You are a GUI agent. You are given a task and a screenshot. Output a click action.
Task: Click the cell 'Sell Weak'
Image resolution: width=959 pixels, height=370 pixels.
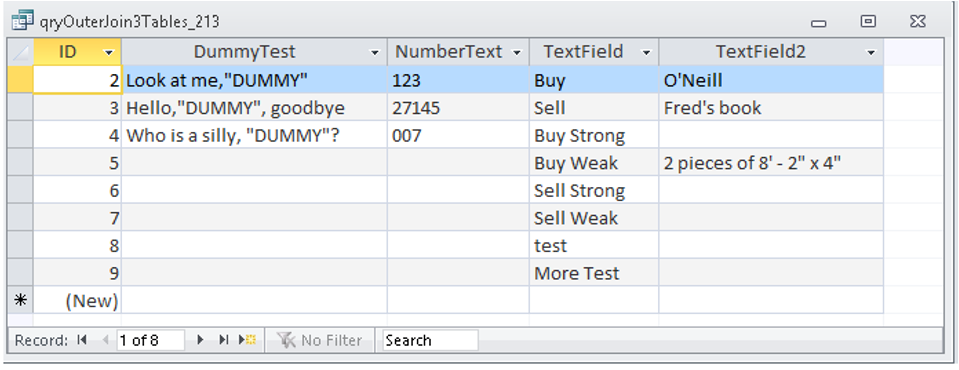coord(594,218)
